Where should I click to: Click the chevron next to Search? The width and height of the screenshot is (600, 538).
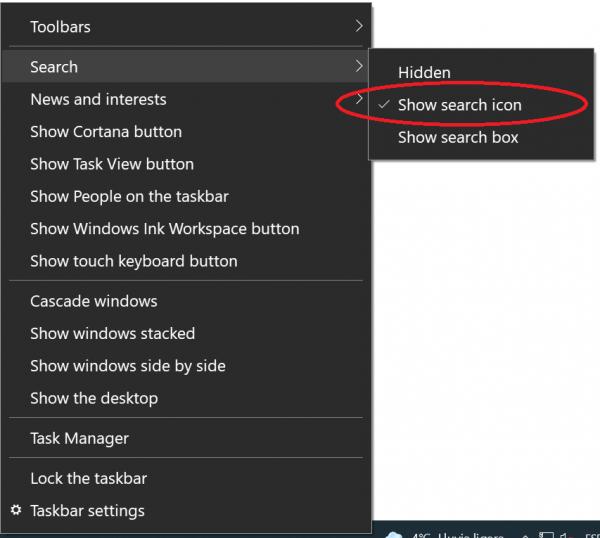pos(359,66)
